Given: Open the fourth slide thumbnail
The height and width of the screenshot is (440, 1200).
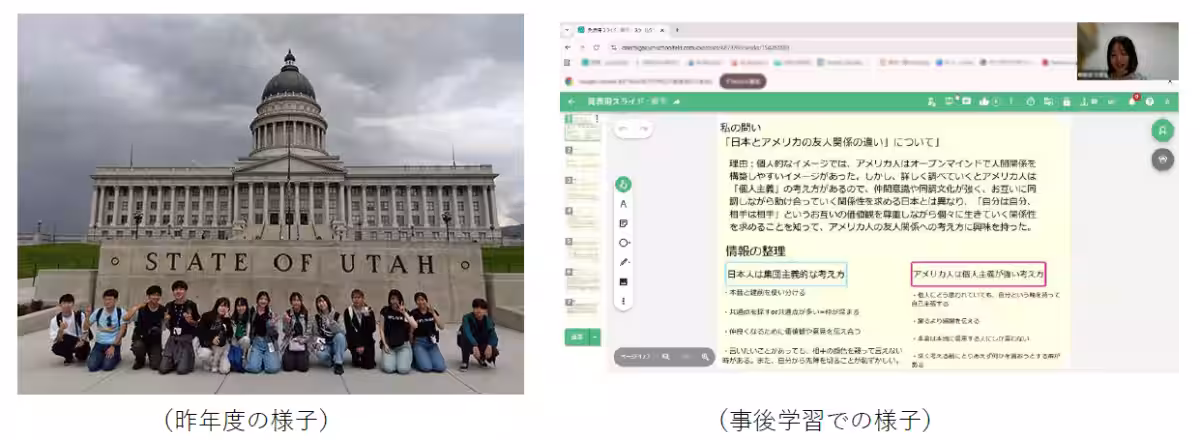Looking at the screenshot, I should (x=582, y=219).
